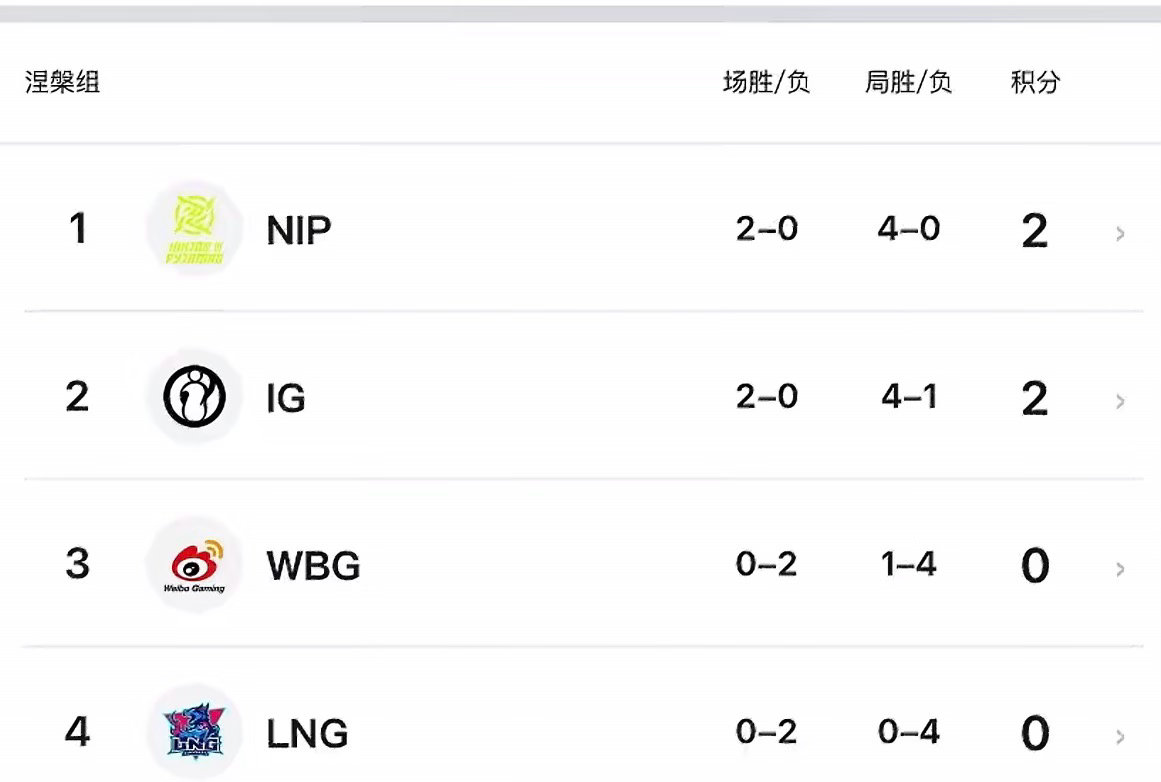
Task: Click the 局胜/负 column header
Action: point(909,81)
